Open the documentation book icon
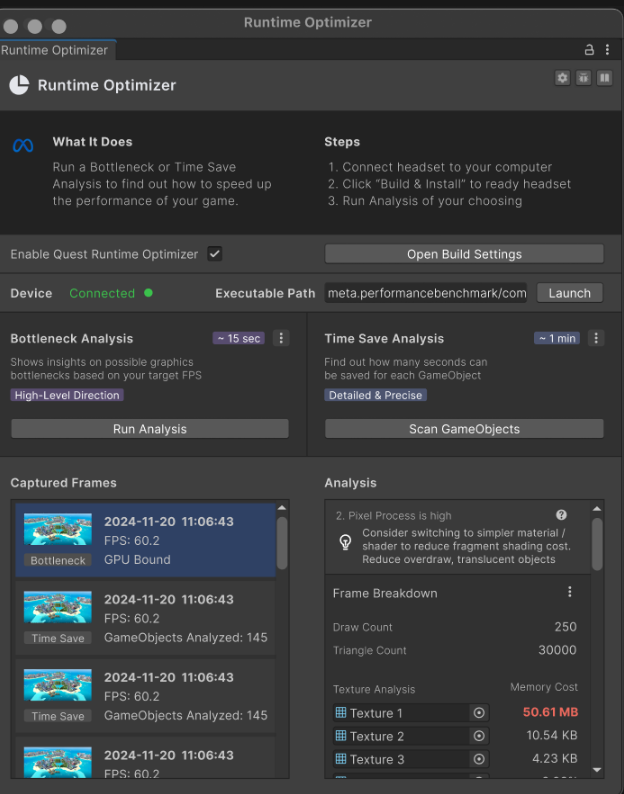Screen dimensions: 624x794 click(x=604, y=78)
